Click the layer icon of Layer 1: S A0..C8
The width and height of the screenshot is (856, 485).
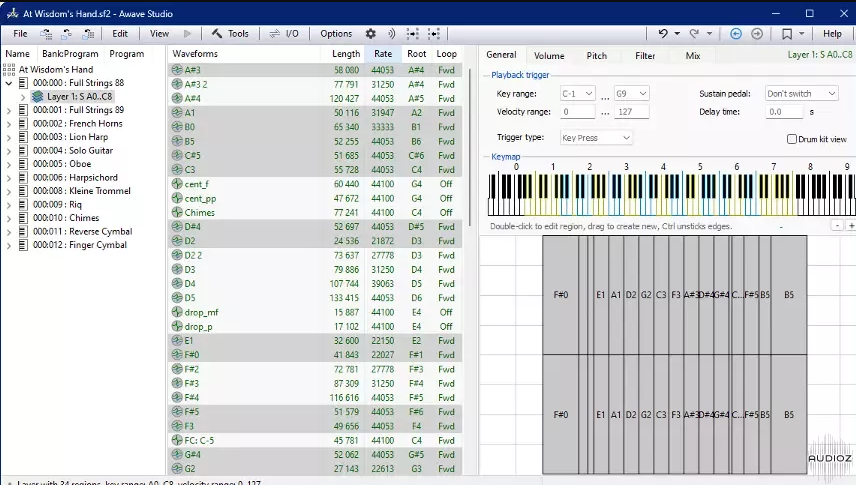click(38, 97)
